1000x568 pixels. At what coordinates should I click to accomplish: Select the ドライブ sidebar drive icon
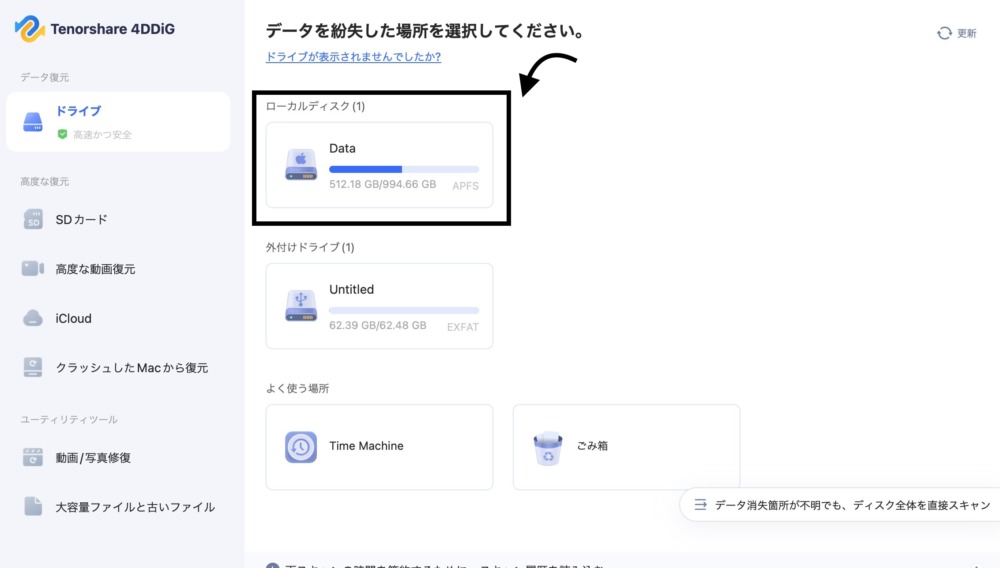(33, 121)
